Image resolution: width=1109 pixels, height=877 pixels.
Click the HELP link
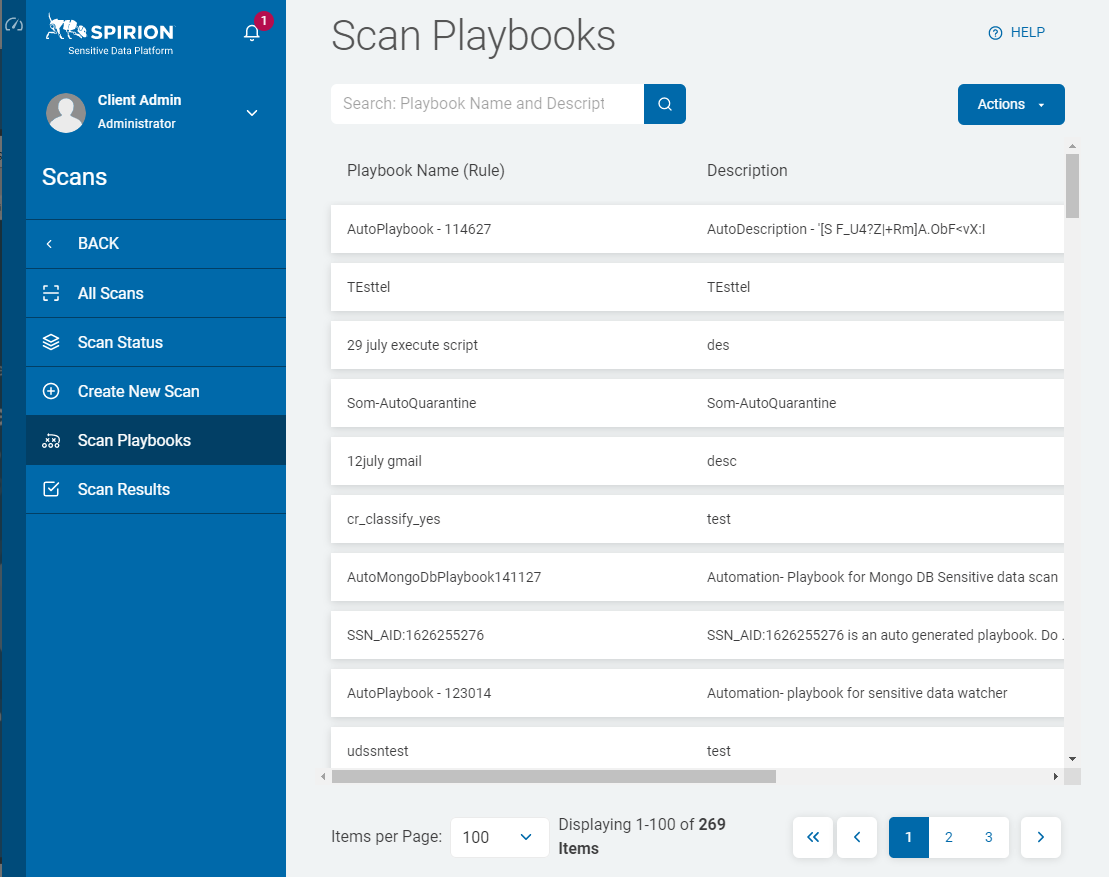(1016, 33)
